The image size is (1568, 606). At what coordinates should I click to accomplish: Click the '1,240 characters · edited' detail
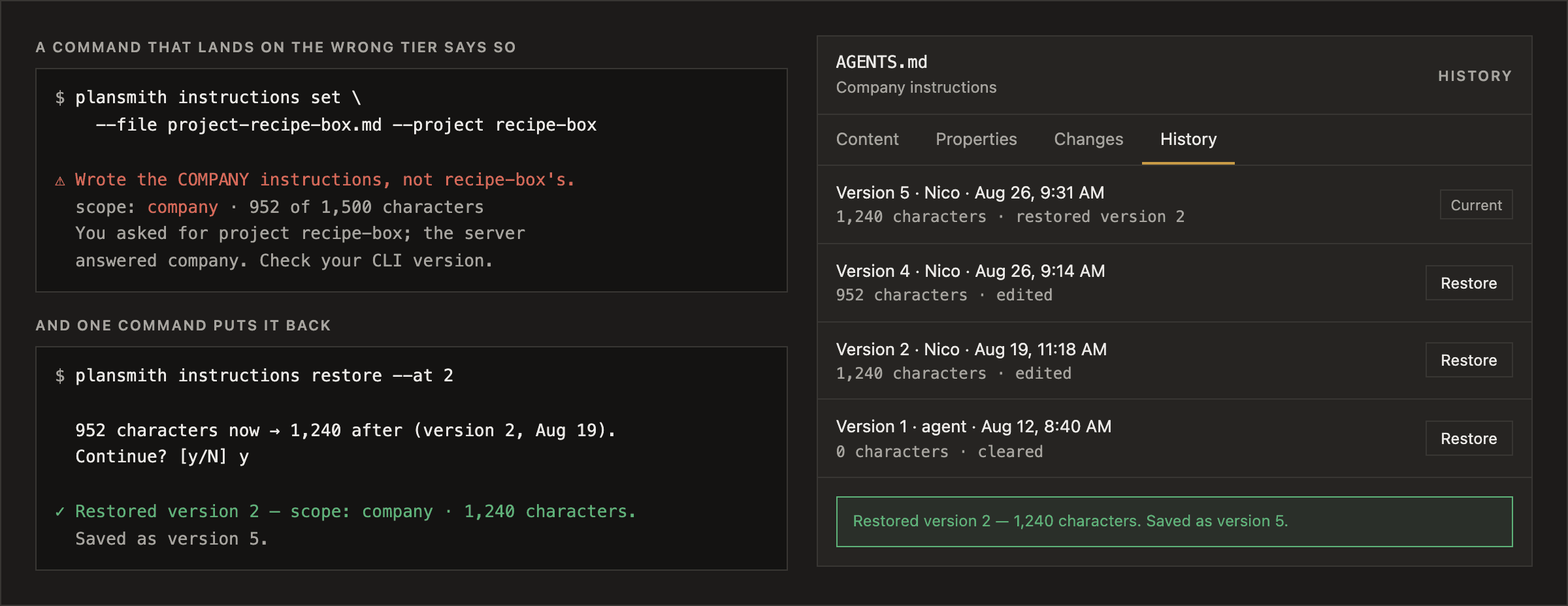pyautogui.click(x=953, y=374)
